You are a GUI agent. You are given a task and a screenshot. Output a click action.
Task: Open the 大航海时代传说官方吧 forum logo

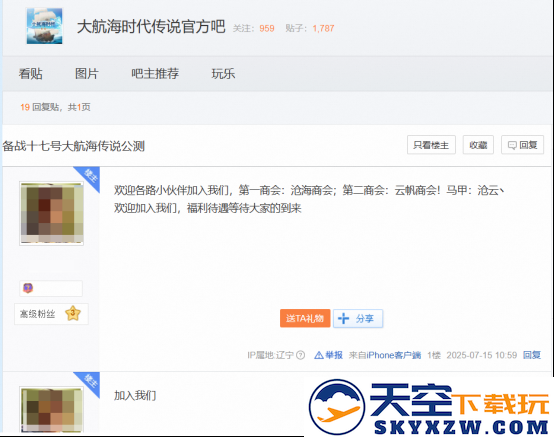45,26
